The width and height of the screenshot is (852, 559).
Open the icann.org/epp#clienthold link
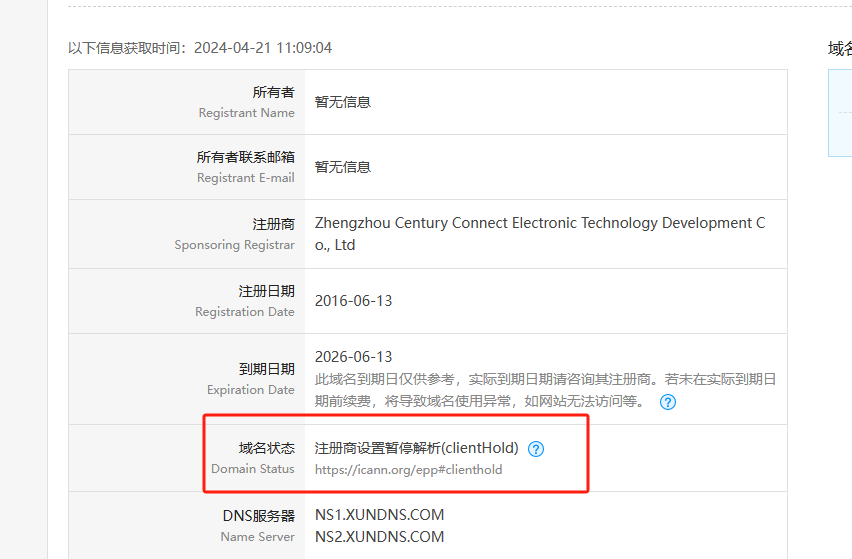(x=408, y=469)
